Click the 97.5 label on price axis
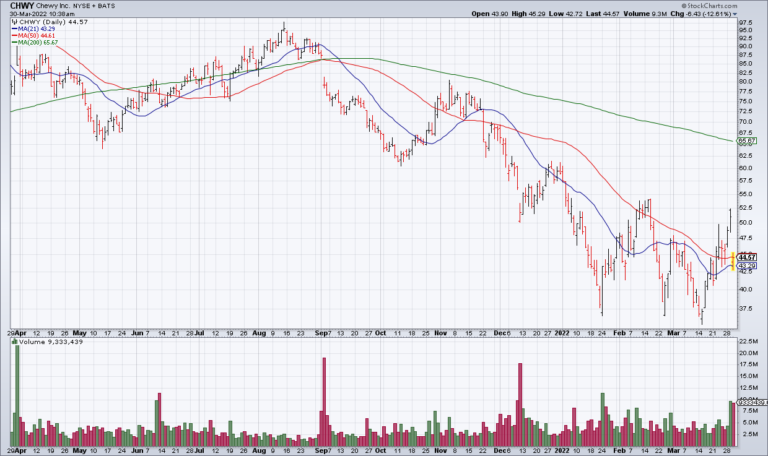Screen dimensions: 768x456 point(745,22)
